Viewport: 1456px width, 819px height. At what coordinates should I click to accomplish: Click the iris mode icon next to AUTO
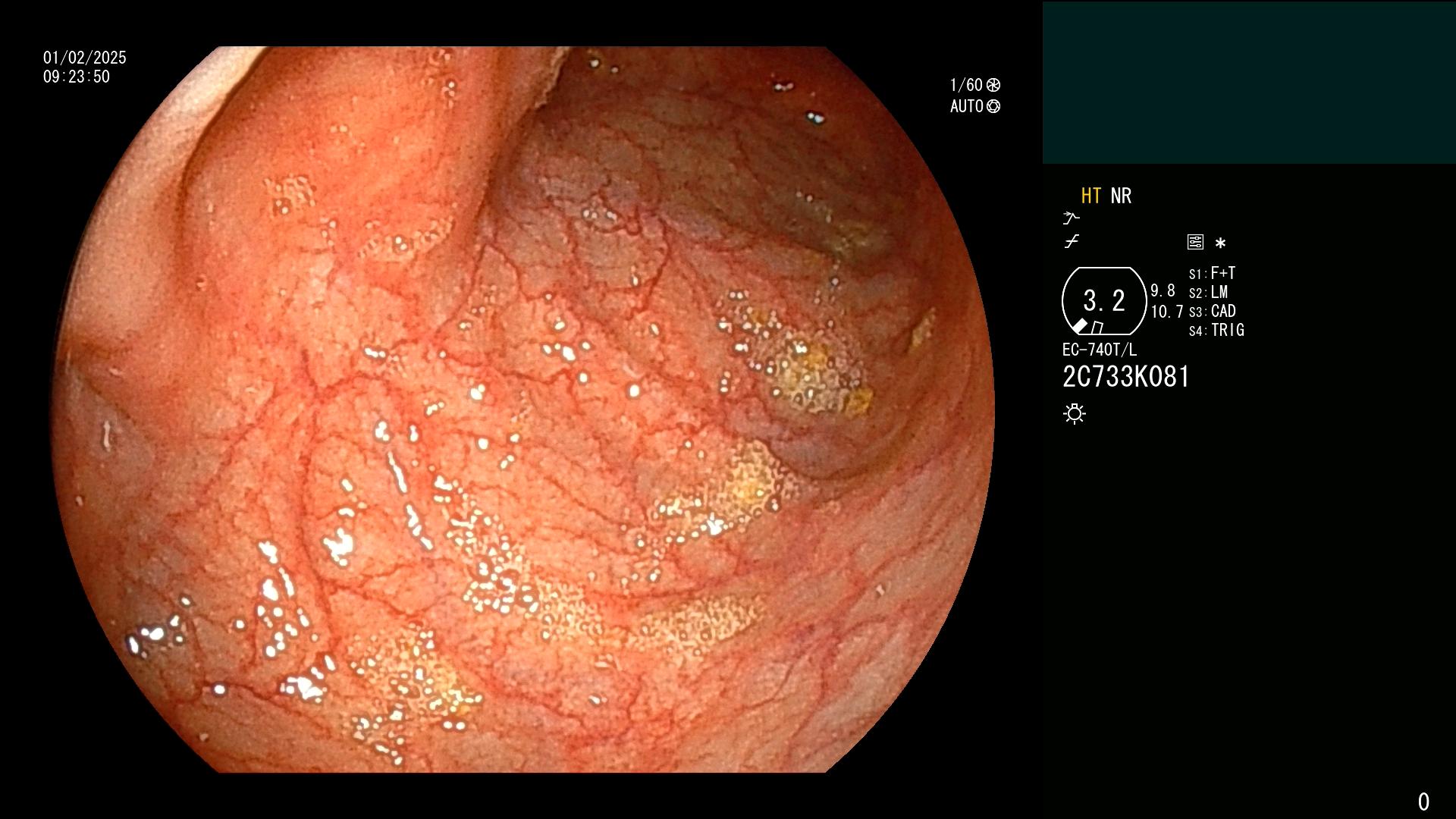[993, 106]
